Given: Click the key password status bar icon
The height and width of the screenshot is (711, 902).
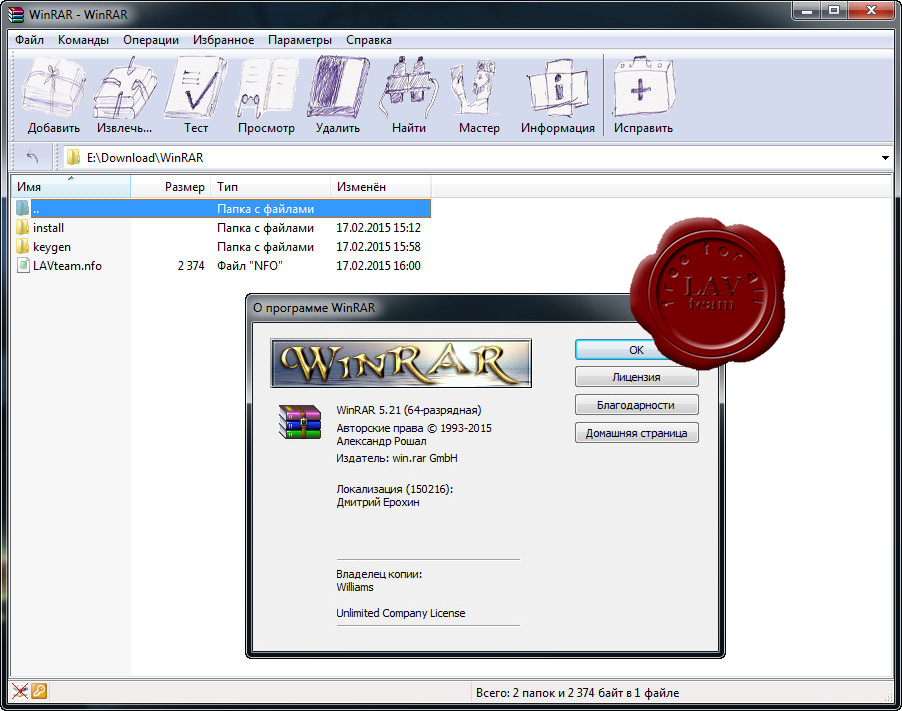Looking at the screenshot, I should (39, 691).
